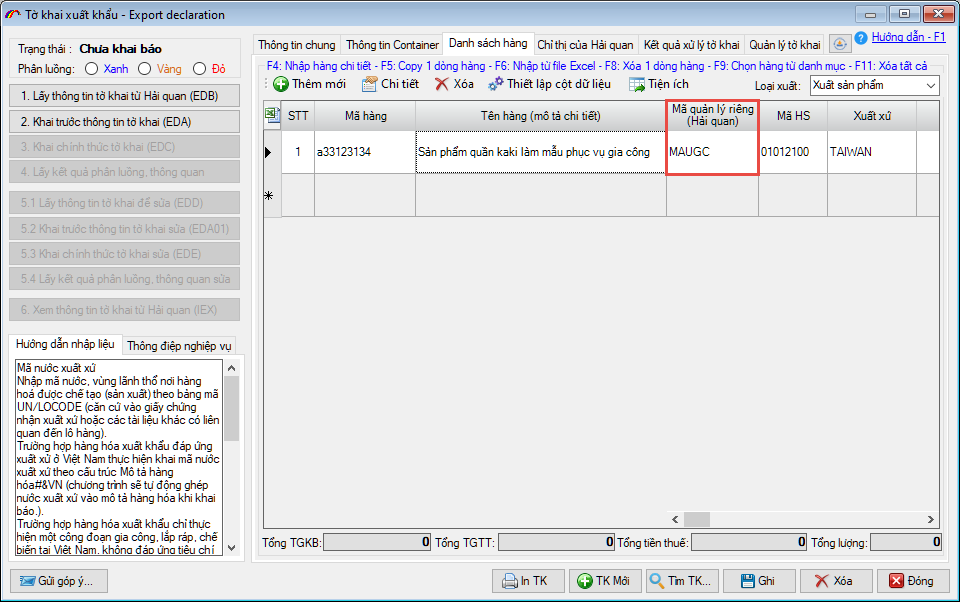The width and height of the screenshot is (960, 602).
Task: Click the blue help question mark icon
Action: (861, 38)
